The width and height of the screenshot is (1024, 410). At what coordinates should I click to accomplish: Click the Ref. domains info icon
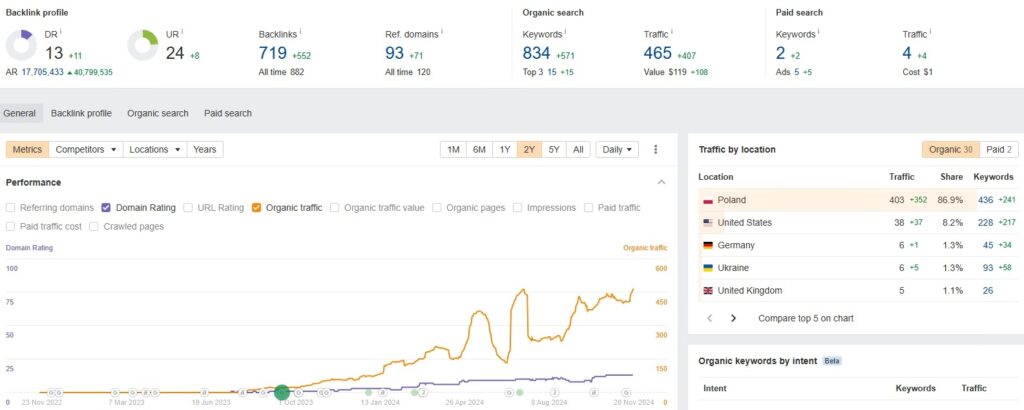tap(441, 31)
